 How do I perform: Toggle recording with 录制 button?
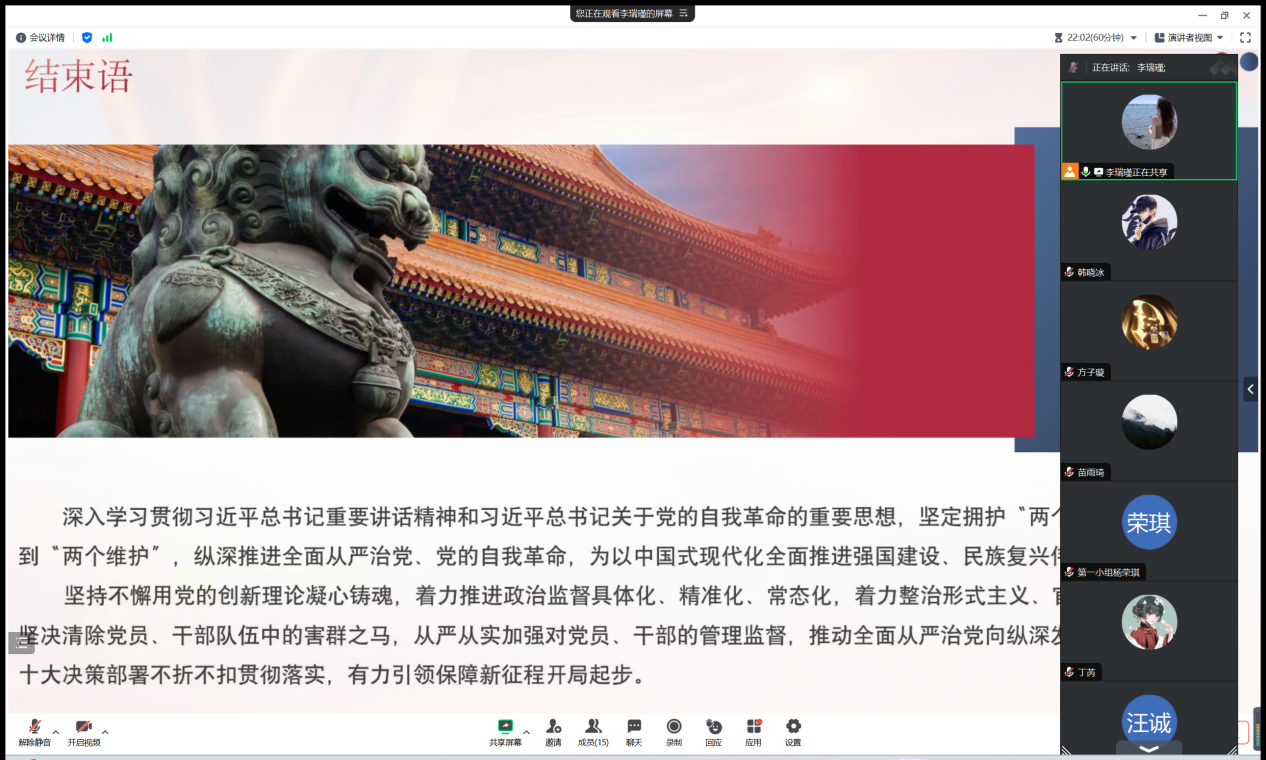(674, 731)
